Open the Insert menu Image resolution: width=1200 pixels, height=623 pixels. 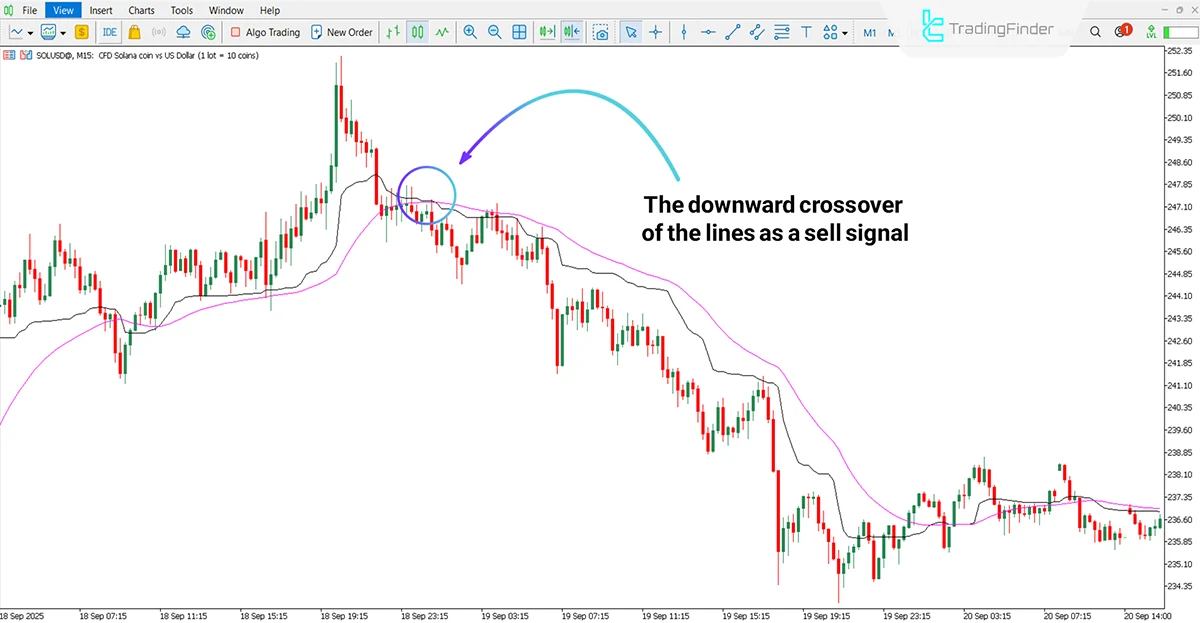coord(101,10)
